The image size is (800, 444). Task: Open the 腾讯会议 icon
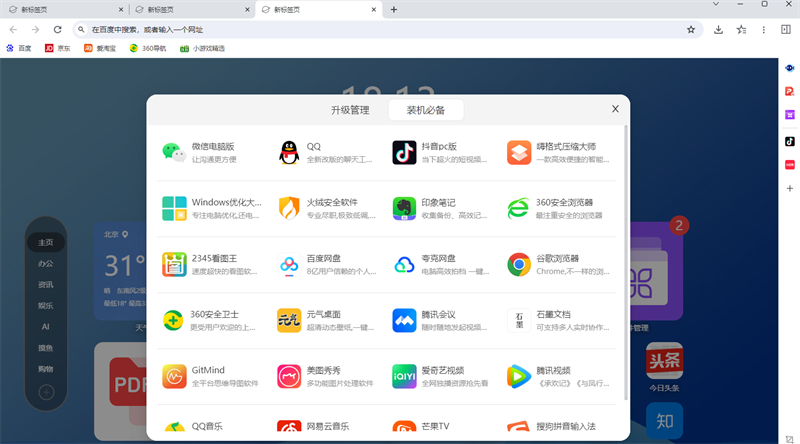point(404,320)
